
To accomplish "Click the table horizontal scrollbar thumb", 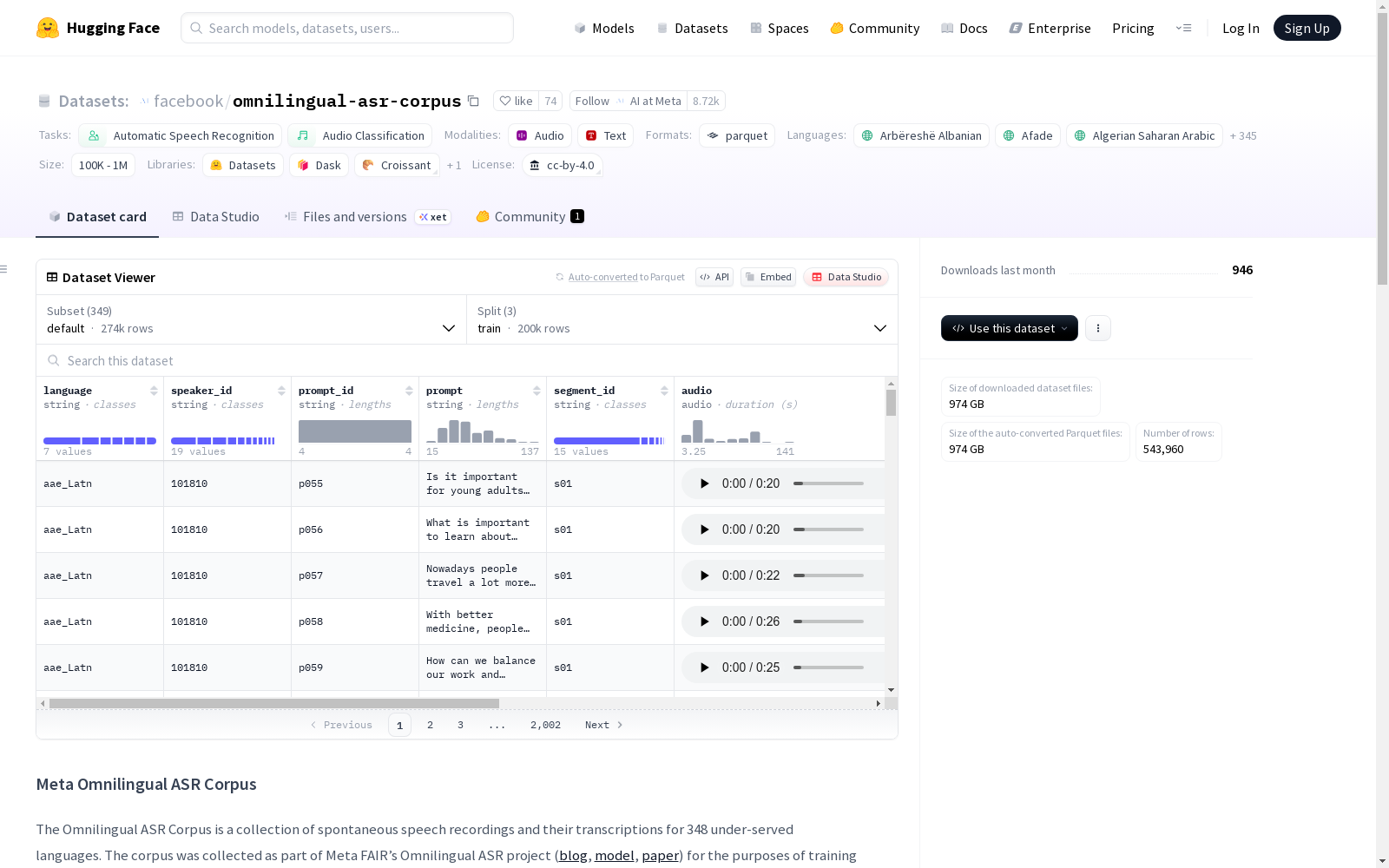I will coord(274,703).
